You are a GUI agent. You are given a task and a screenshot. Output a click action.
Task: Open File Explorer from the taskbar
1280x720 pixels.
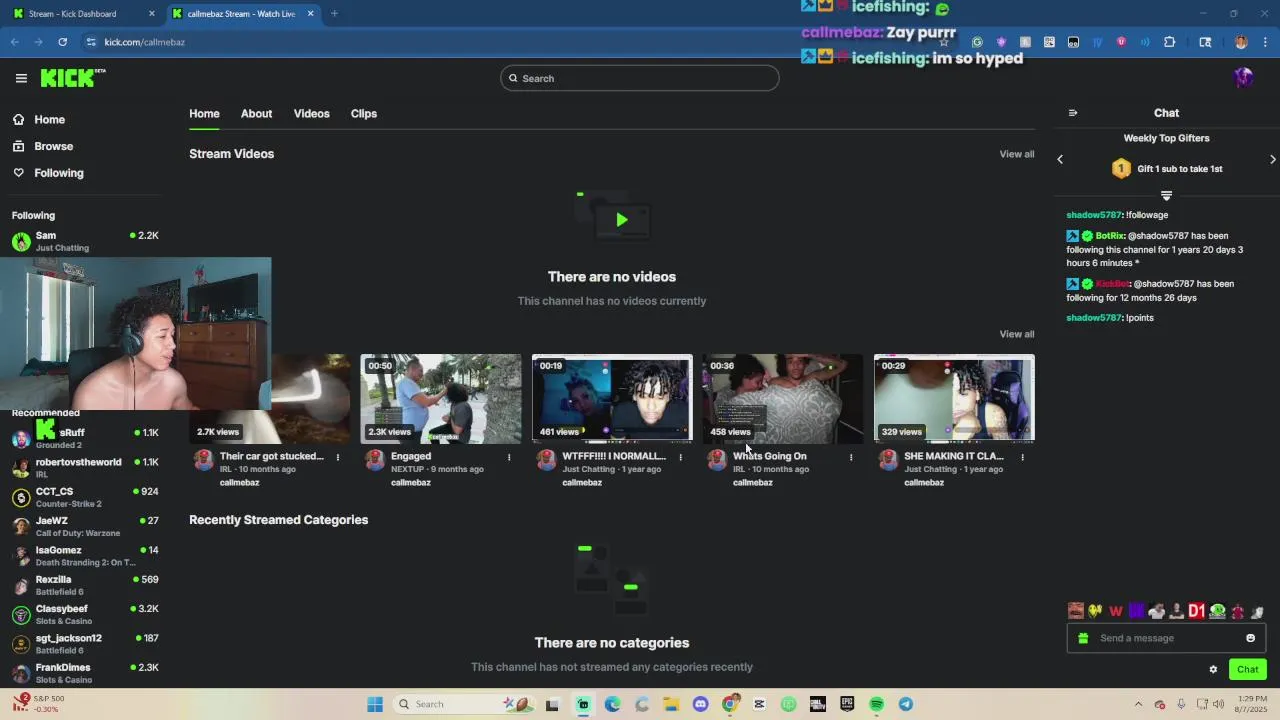[x=671, y=704]
